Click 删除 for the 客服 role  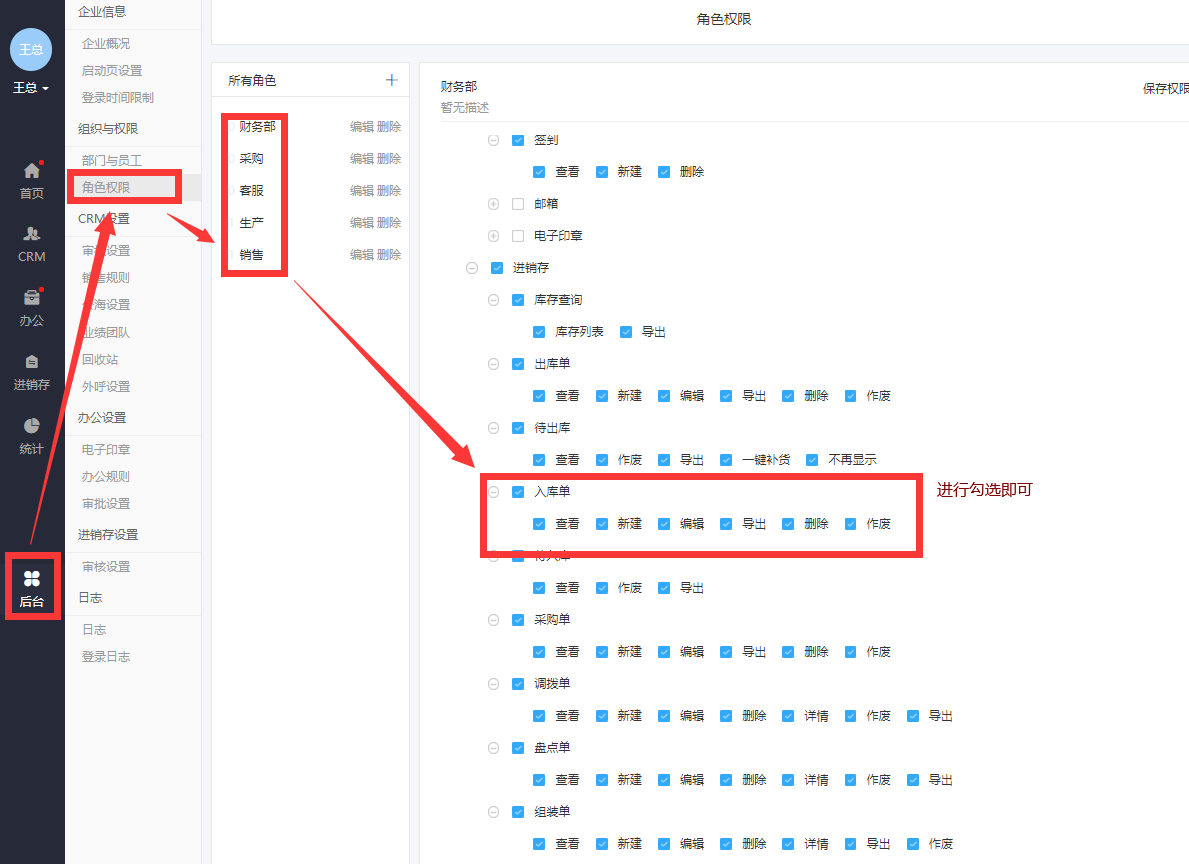pyautogui.click(x=389, y=190)
